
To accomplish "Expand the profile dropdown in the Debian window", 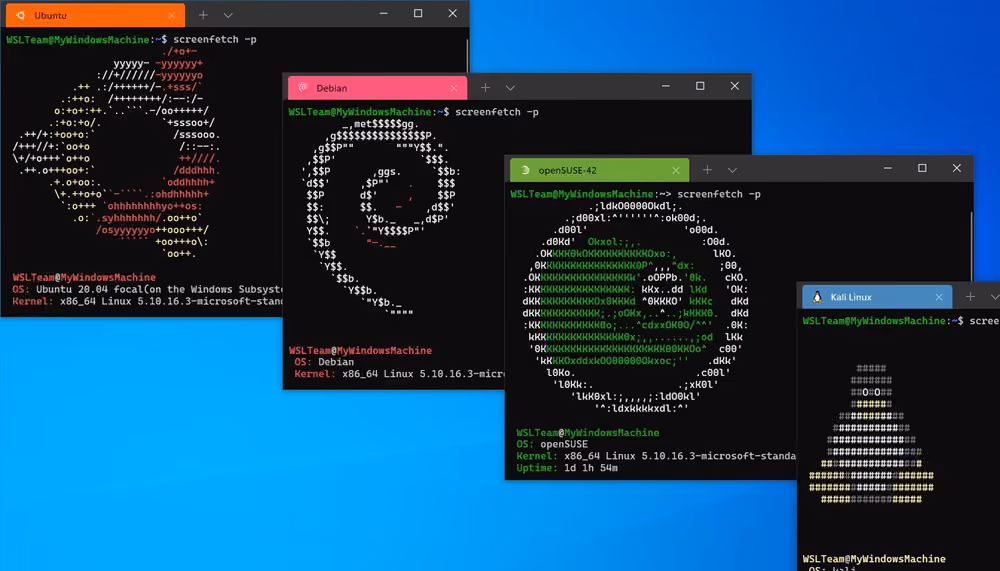I will (510, 88).
